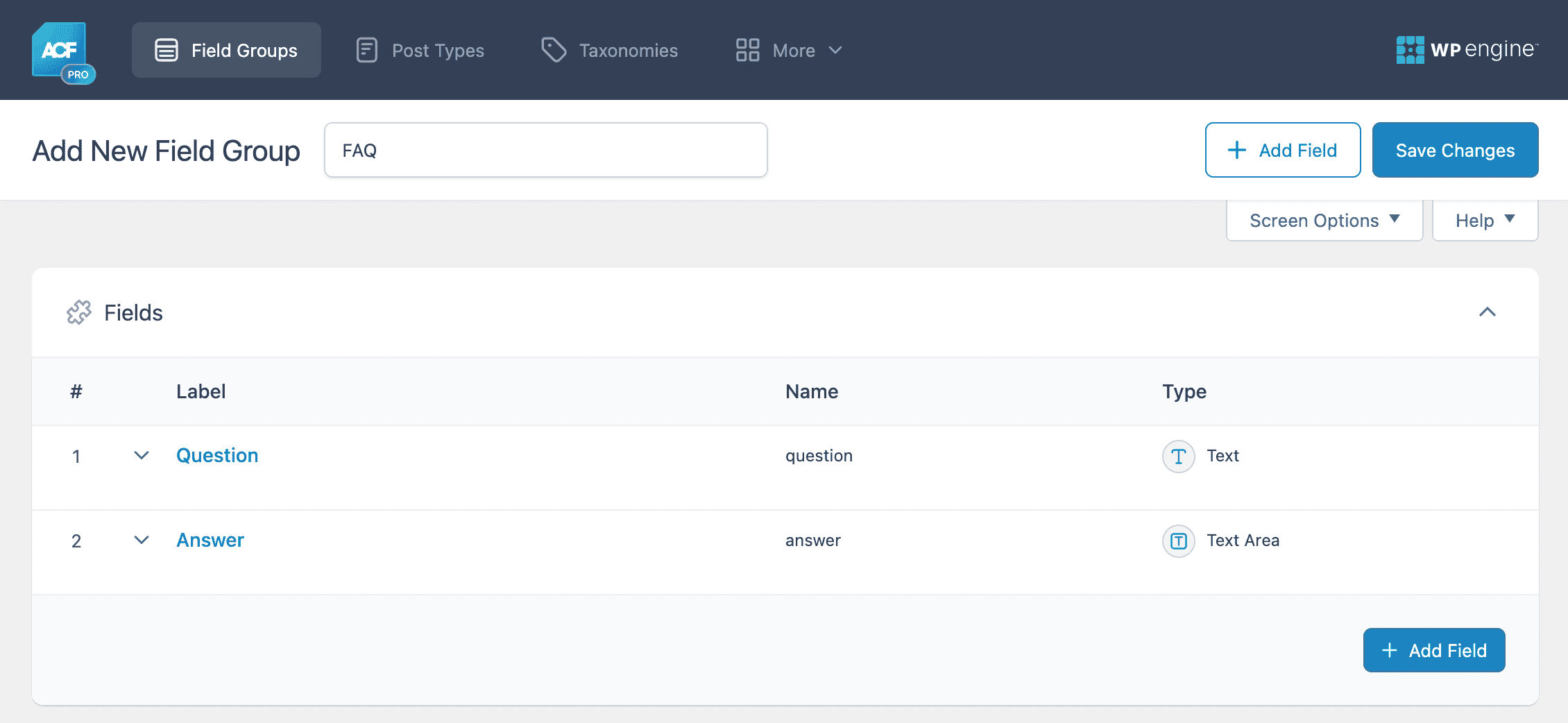Click the Name column header
1568x723 pixels.
pos(812,391)
